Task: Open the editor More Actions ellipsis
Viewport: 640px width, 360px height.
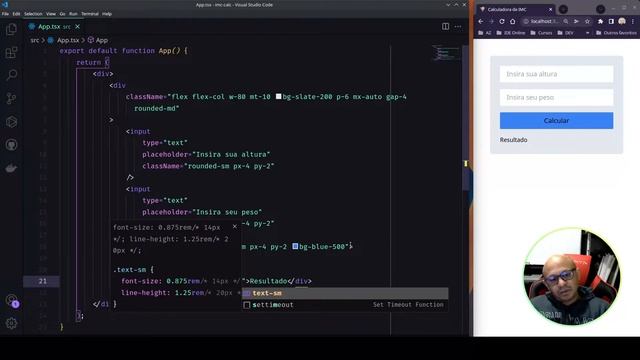Action: coord(458,27)
